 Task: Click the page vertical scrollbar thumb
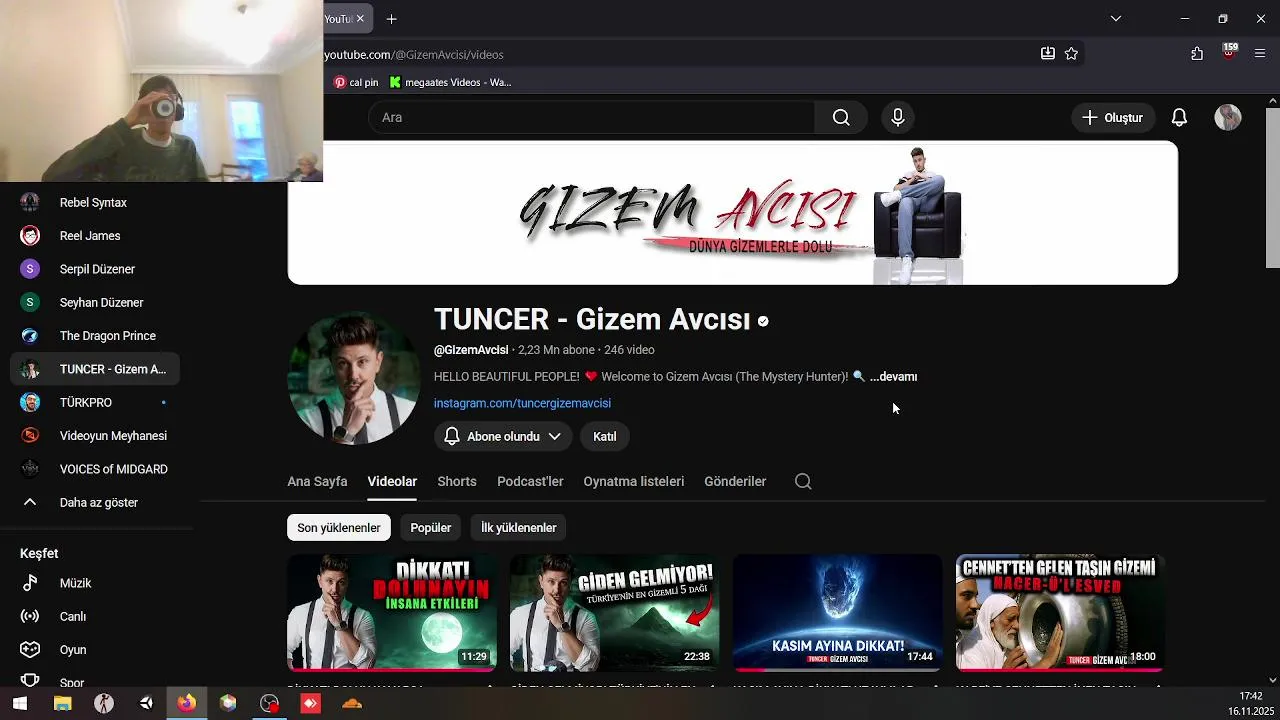[1272, 188]
